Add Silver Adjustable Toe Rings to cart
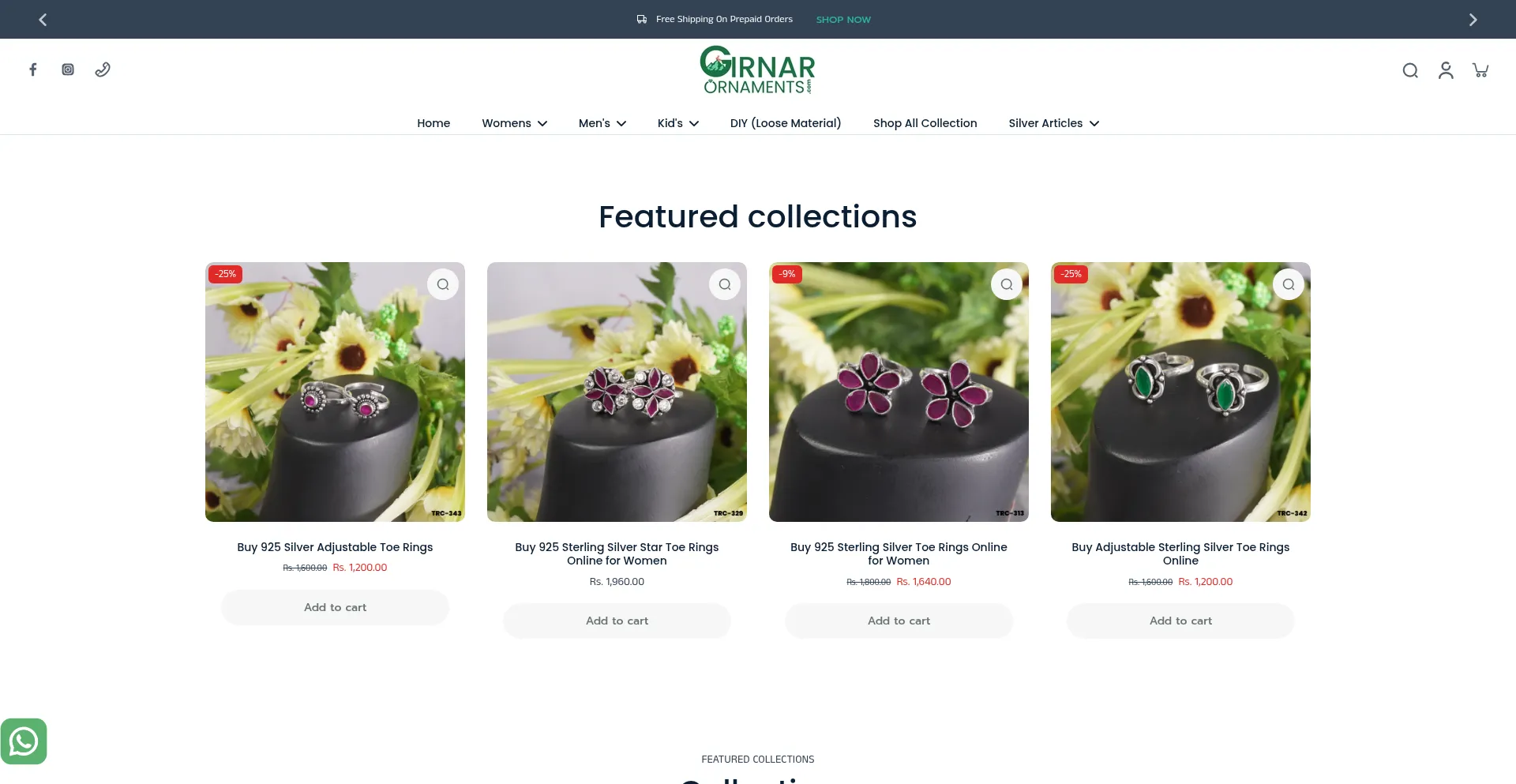1516x784 pixels. (x=335, y=607)
